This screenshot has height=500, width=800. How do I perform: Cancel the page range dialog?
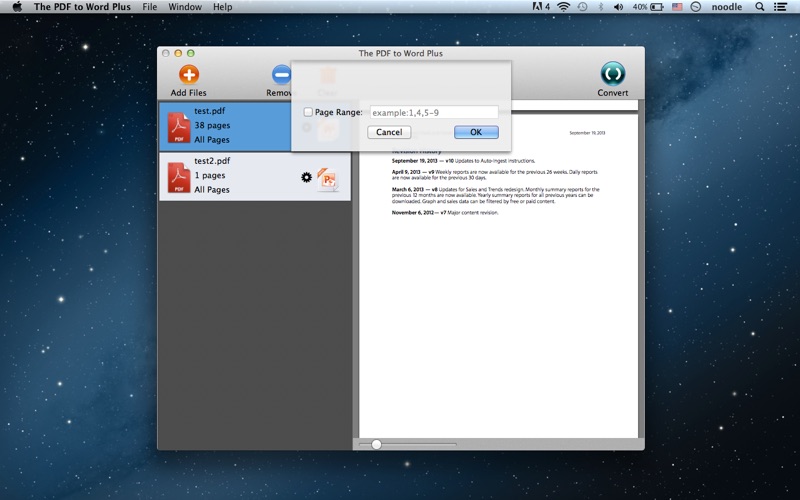389,132
